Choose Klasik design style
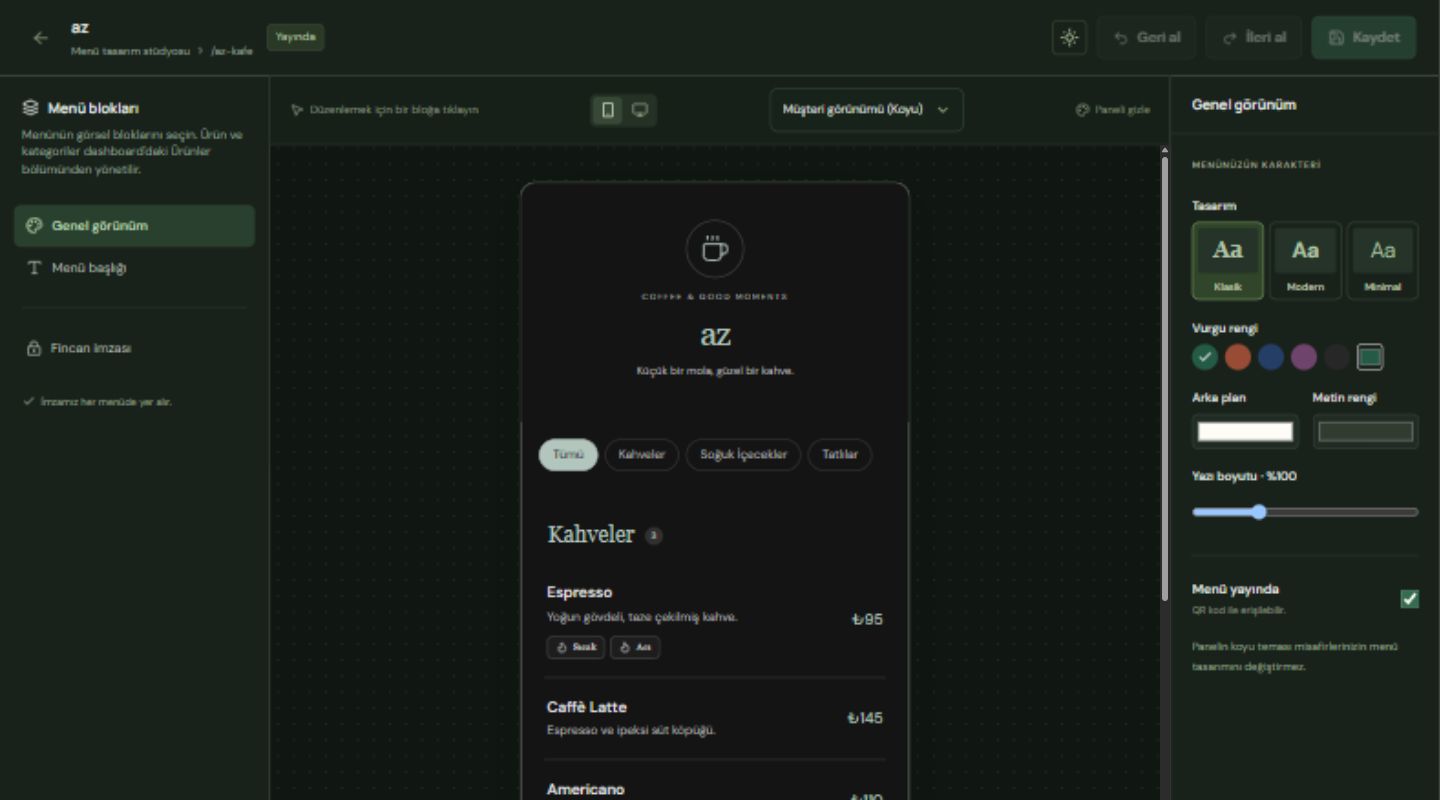This screenshot has height=800, width=1440. pyautogui.click(x=1228, y=261)
